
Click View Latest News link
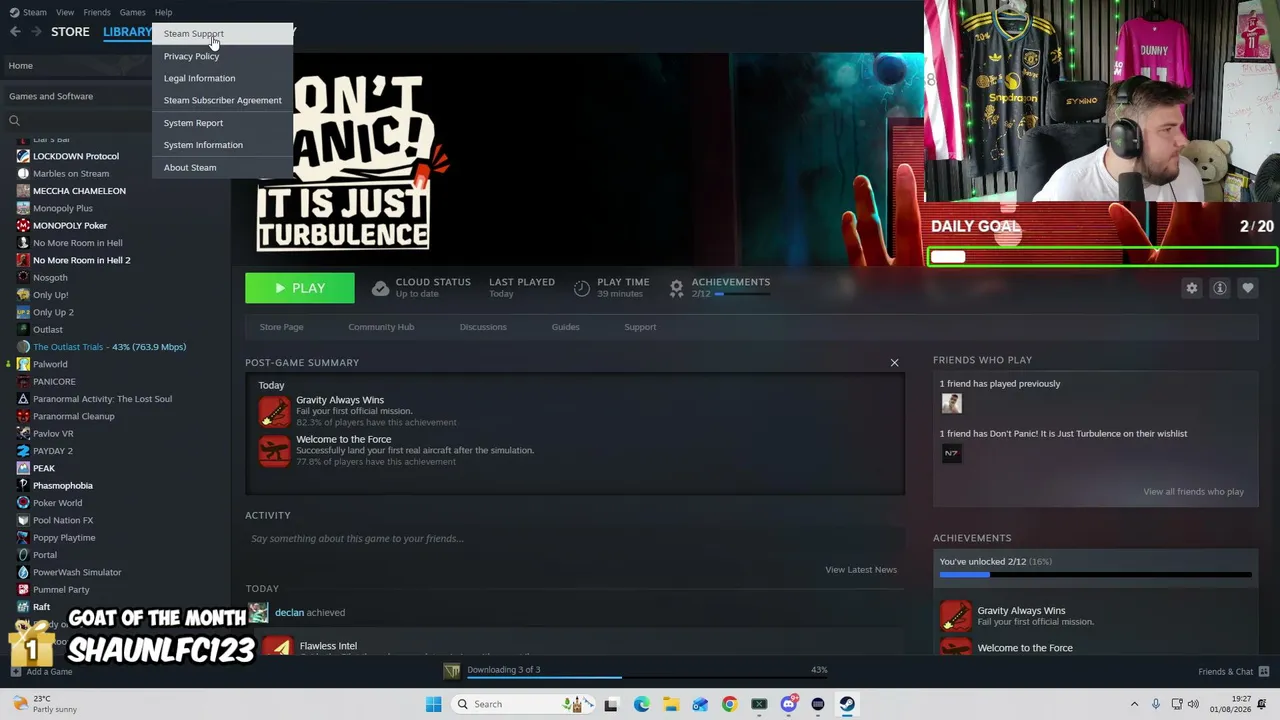click(861, 570)
